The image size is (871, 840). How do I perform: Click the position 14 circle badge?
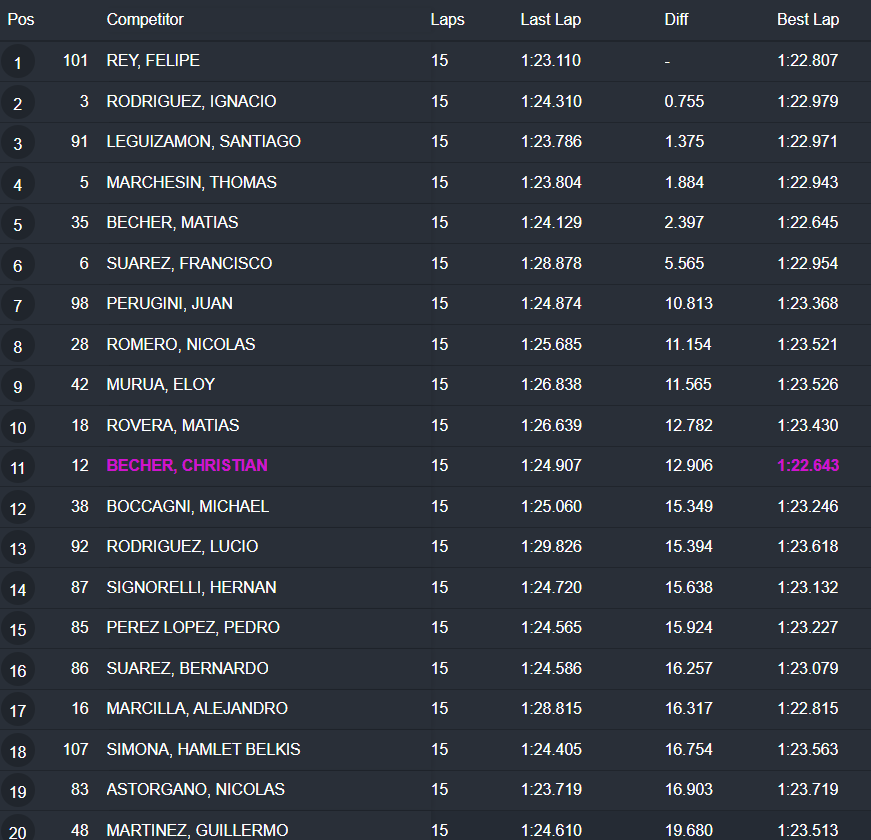pyautogui.click(x=18, y=590)
